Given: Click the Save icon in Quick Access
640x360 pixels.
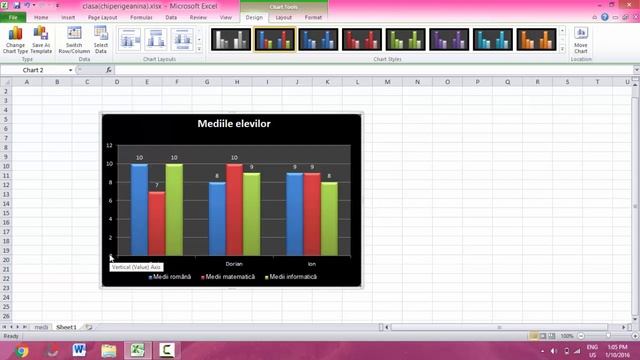Looking at the screenshot, I should [17, 6].
